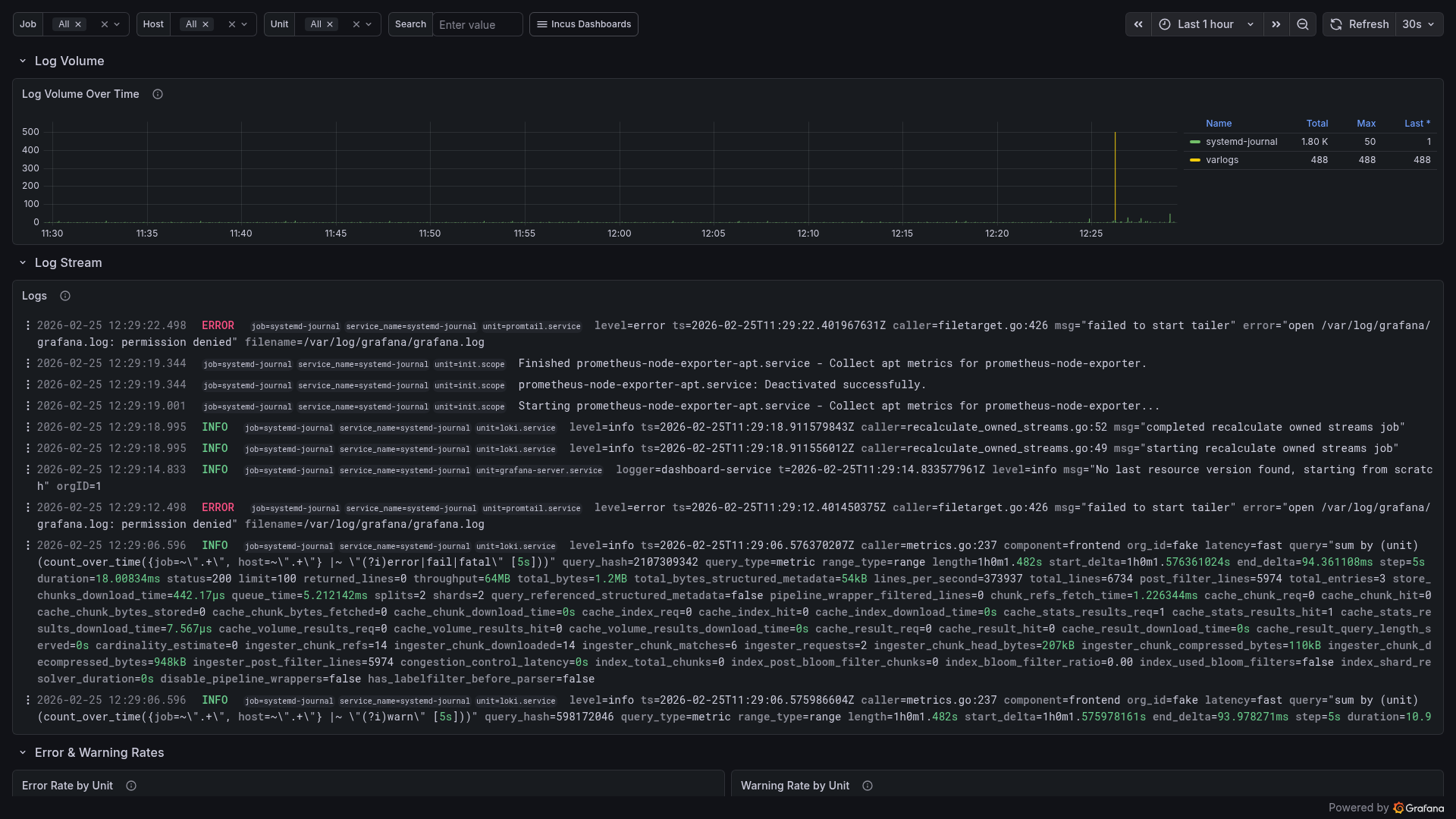Click 12:29:19.001 timestamp in logs

click(x=111, y=406)
